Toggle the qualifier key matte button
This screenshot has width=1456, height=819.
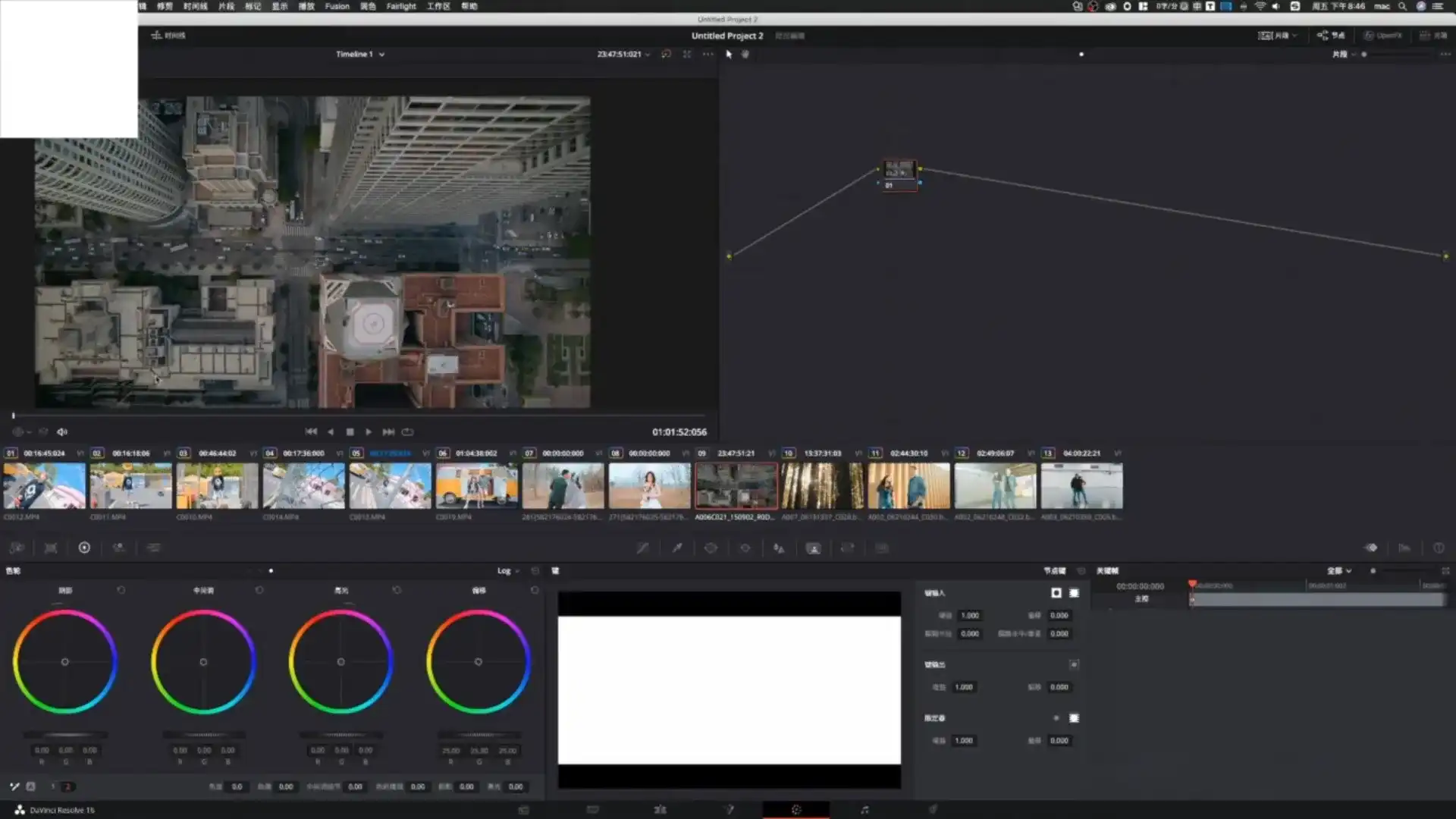click(1074, 718)
